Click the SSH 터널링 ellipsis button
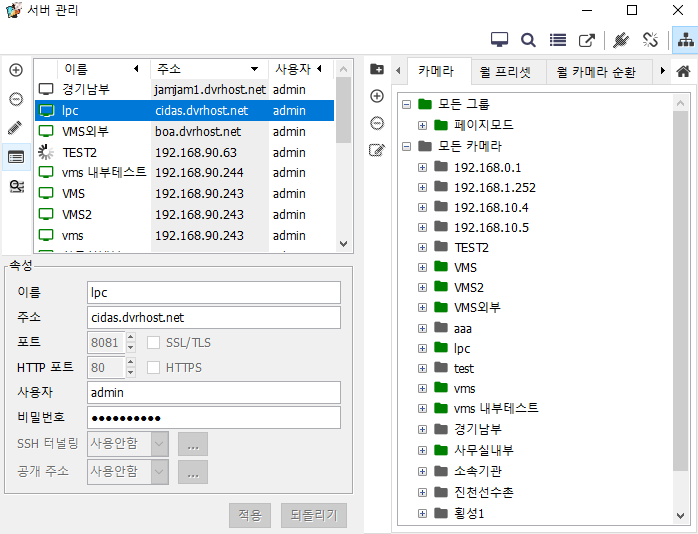The width and height of the screenshot is (698, 534). (193, 444)
